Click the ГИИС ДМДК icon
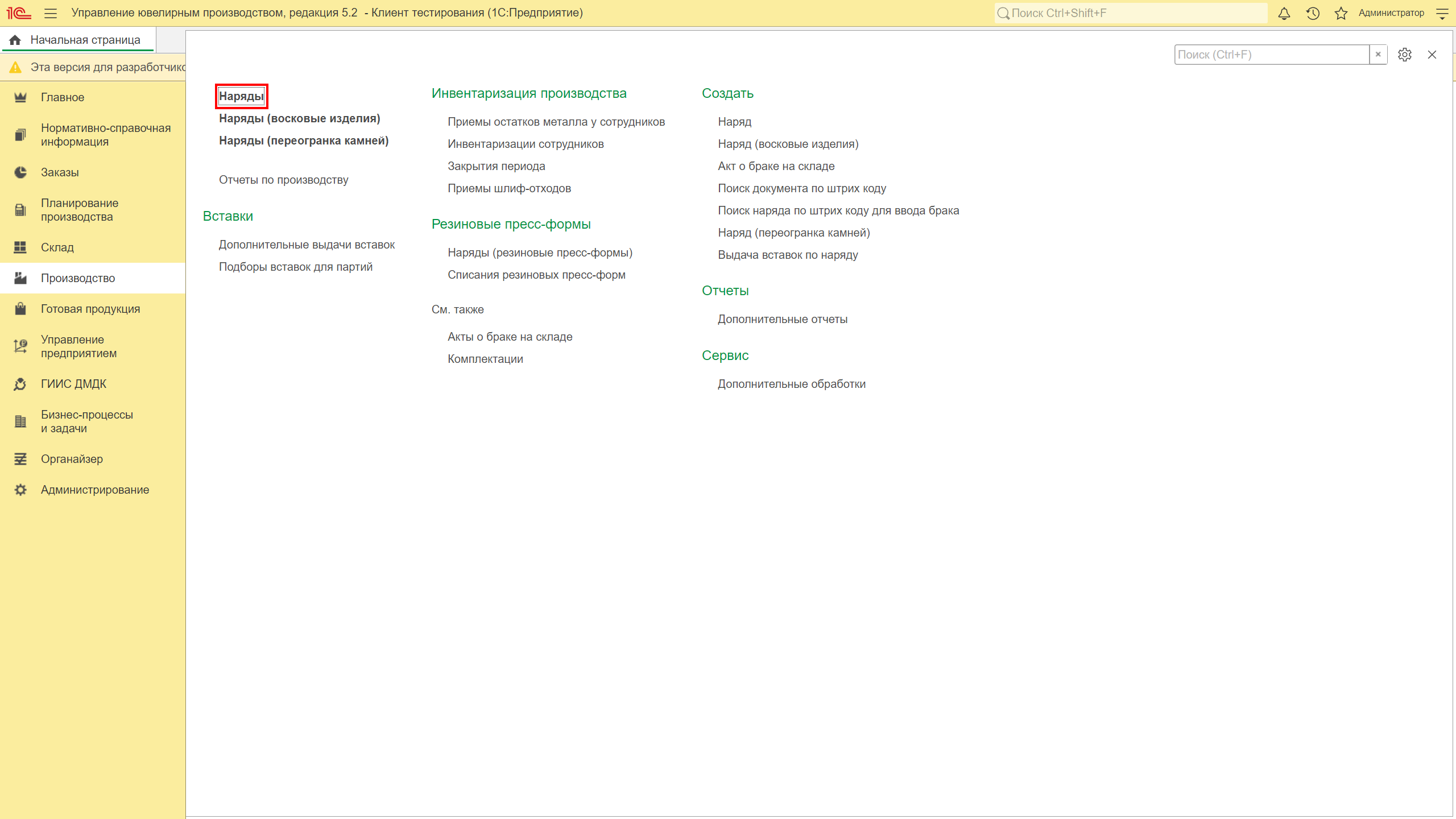 pyautogui.click(x=20, y=384)
